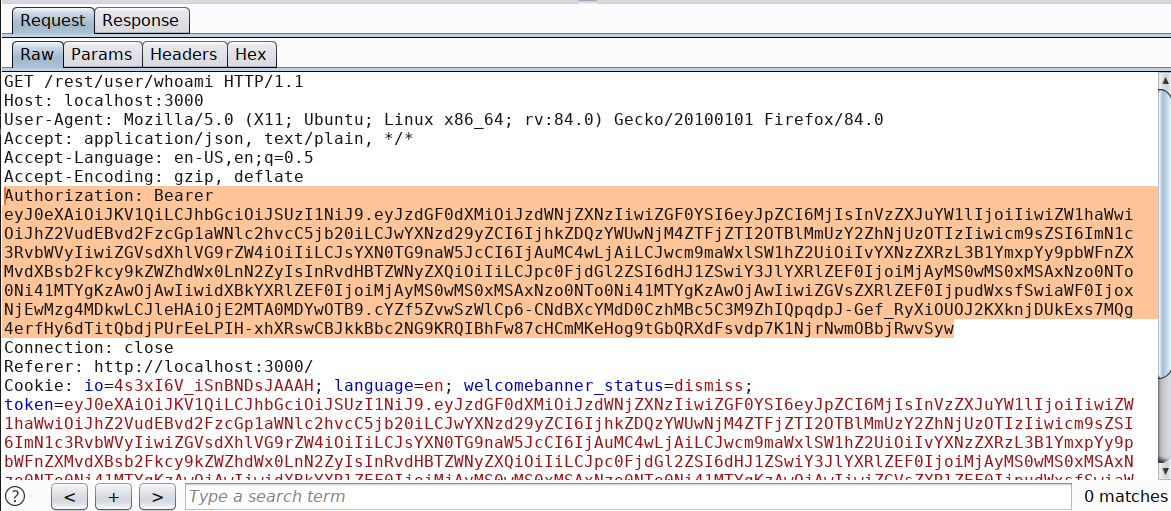Open the Response tab
Screen dimensions: 1171x511
click(x=142, y=20)
